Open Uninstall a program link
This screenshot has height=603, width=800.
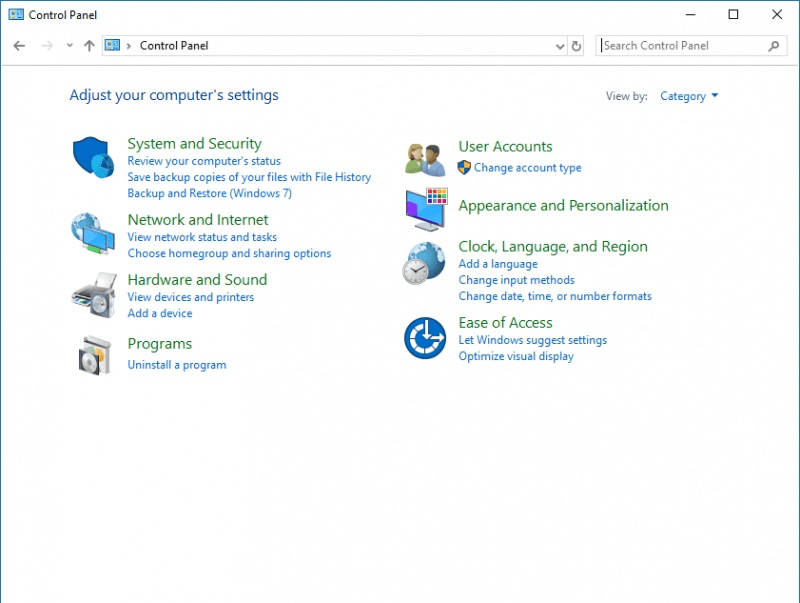(x=177, y=365)
